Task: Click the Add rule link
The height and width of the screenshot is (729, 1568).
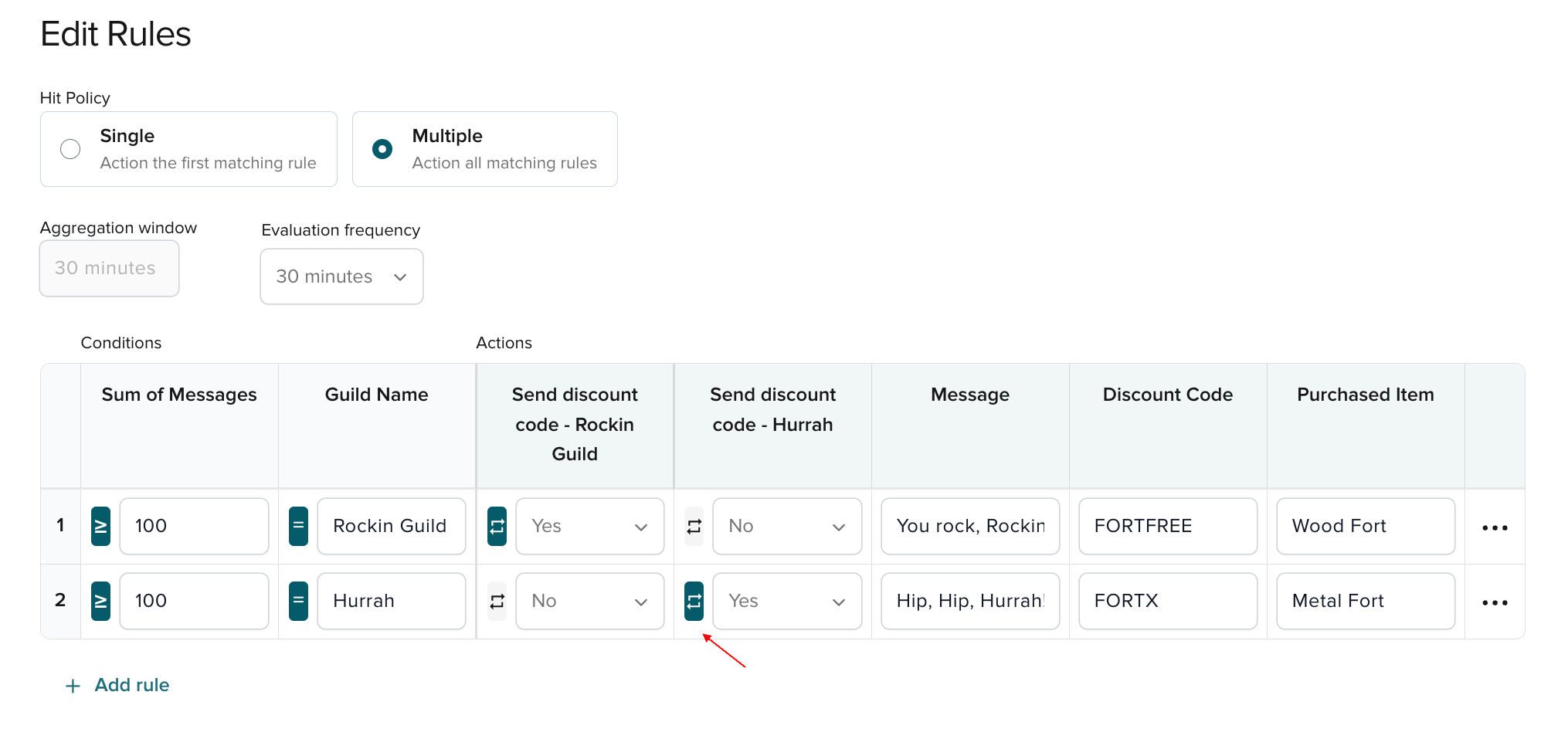Action: pyautogui.click(x=131, y=685)
